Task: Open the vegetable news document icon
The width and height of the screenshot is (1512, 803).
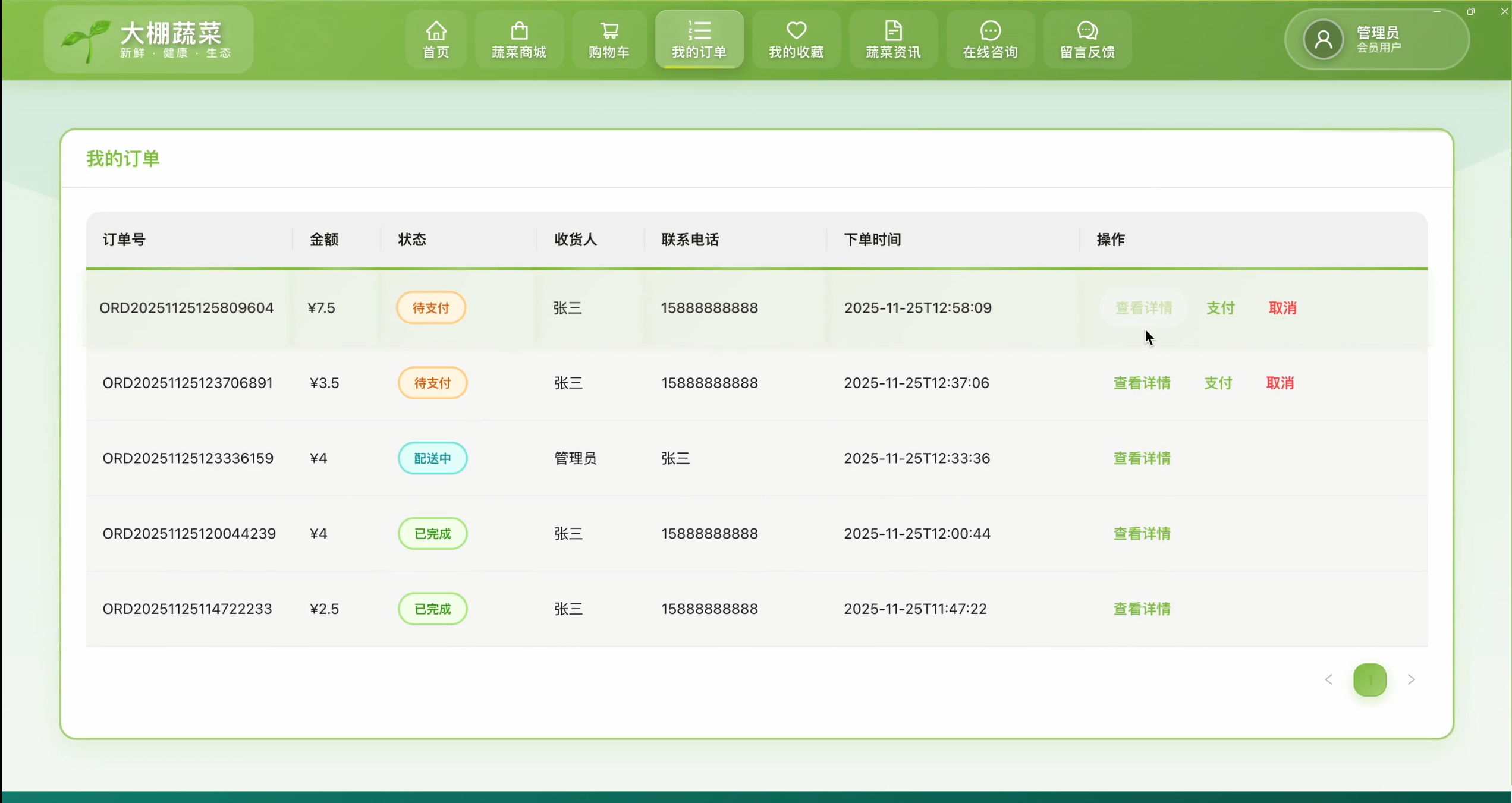Action: [x=893, y=31]
